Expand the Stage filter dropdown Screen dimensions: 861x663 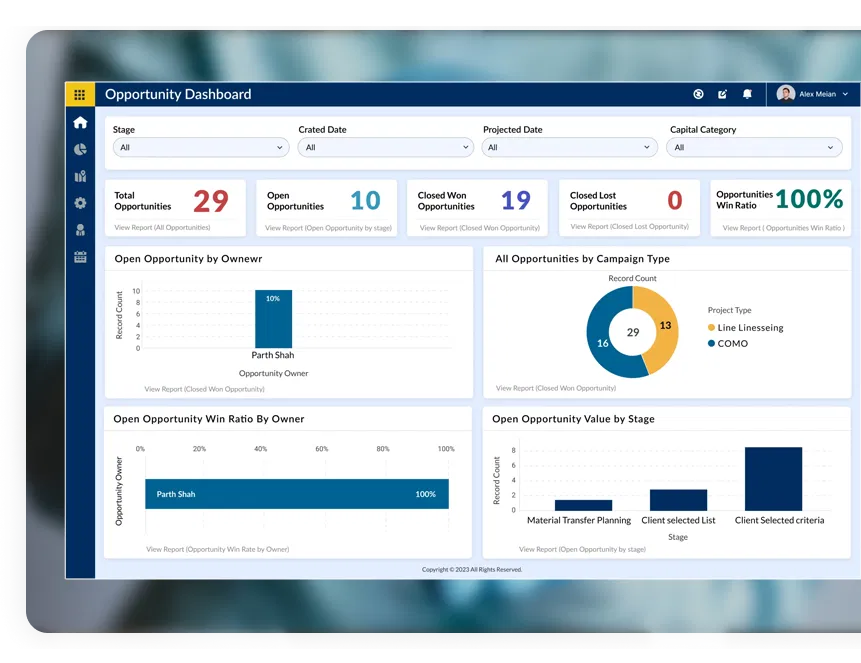[201, 147]
